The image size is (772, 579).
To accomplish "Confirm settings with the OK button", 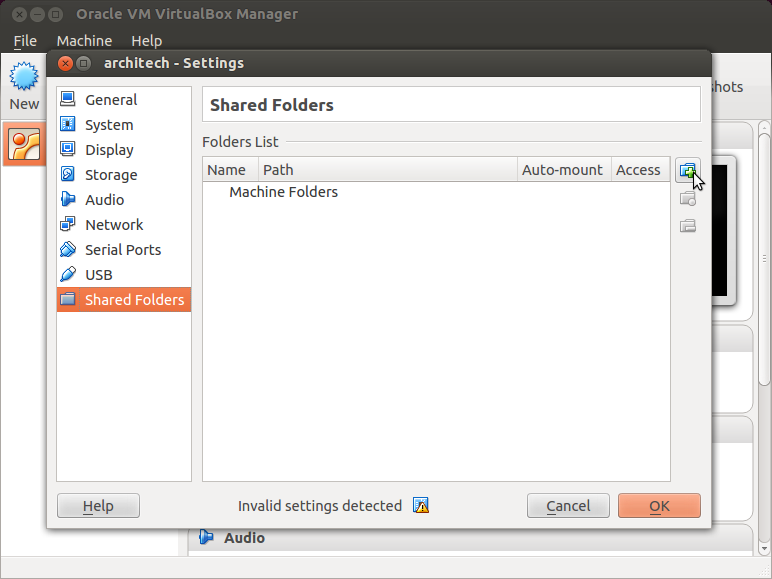I will click(659, 506).
